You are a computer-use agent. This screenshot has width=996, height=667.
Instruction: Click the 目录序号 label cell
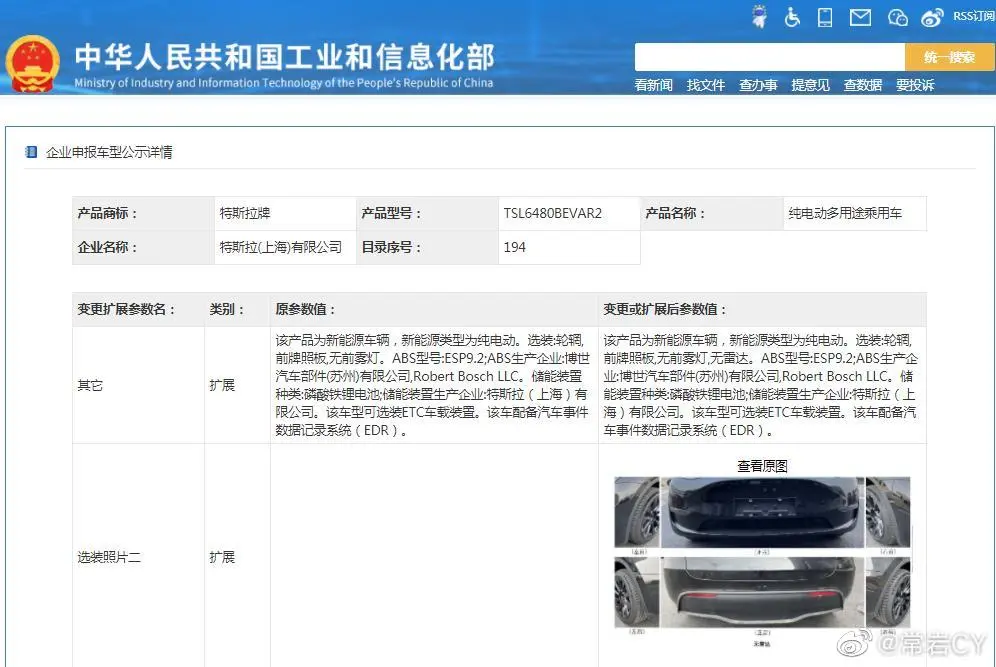point(427,247)
